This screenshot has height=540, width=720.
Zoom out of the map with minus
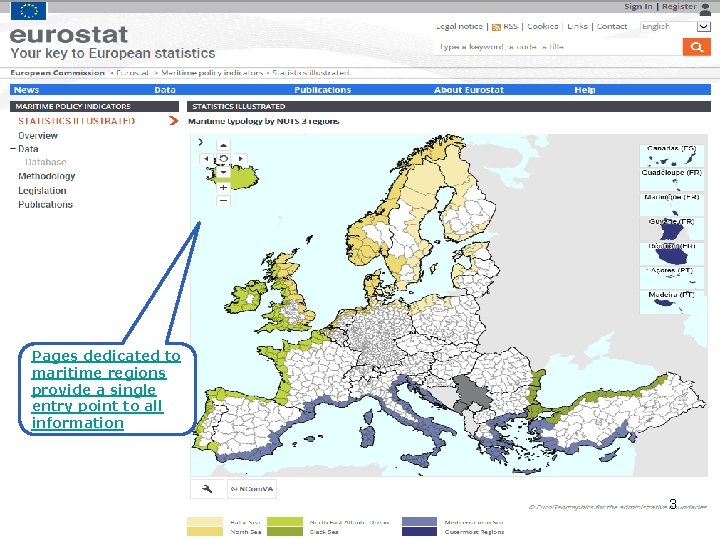tap(223, 200)
